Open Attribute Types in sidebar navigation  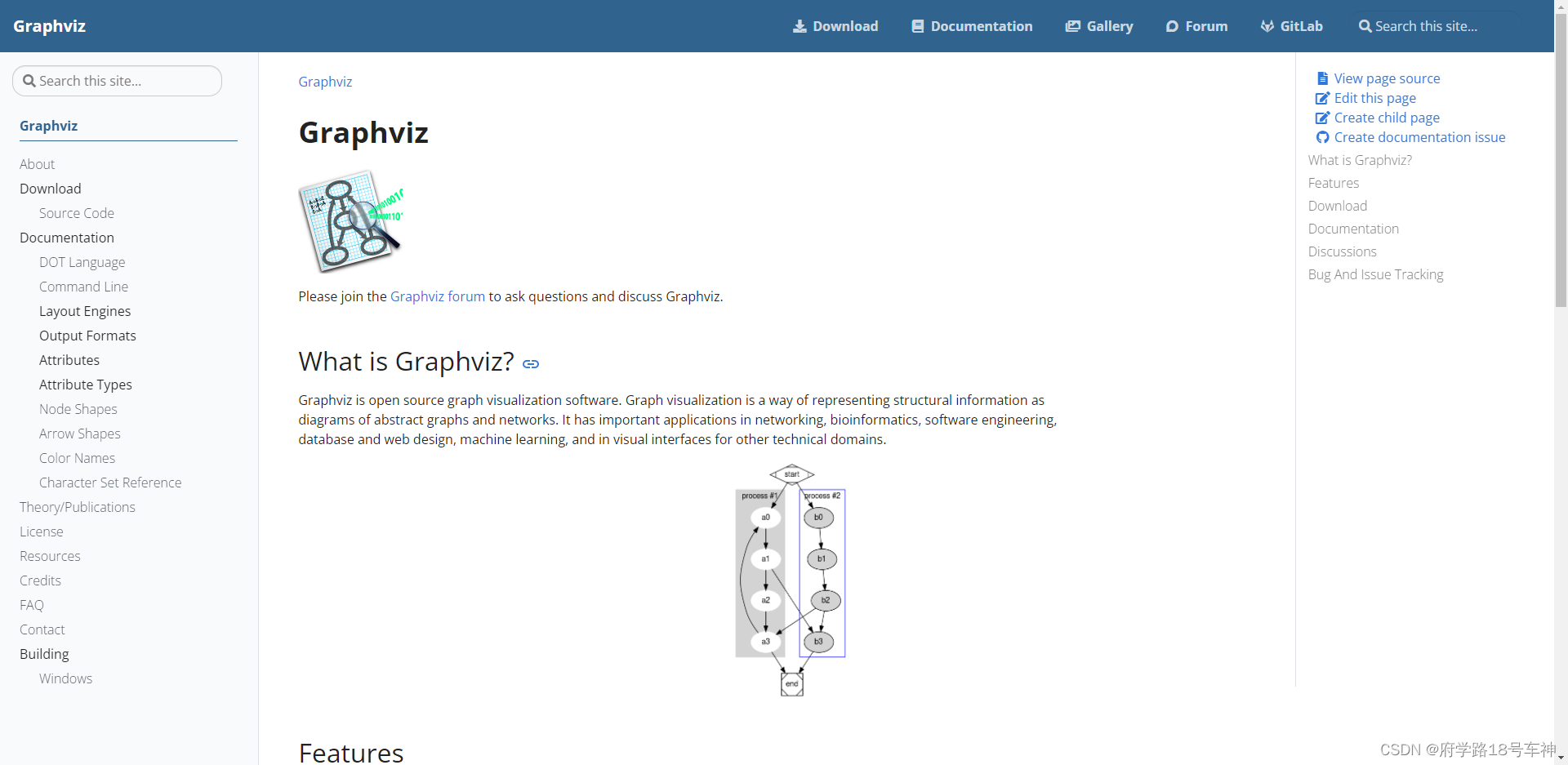[86, 385]
